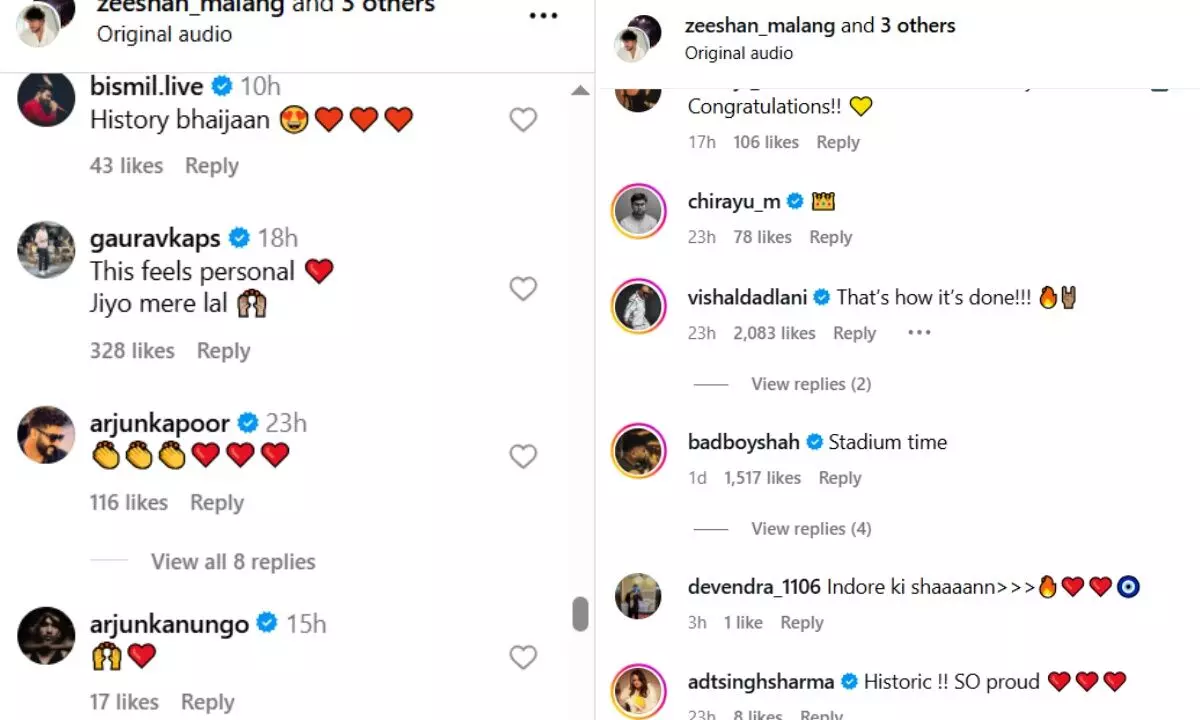1200x720 pixels.
Task: Open bismil.live's profile picture
Action: [x=46, y=98]
